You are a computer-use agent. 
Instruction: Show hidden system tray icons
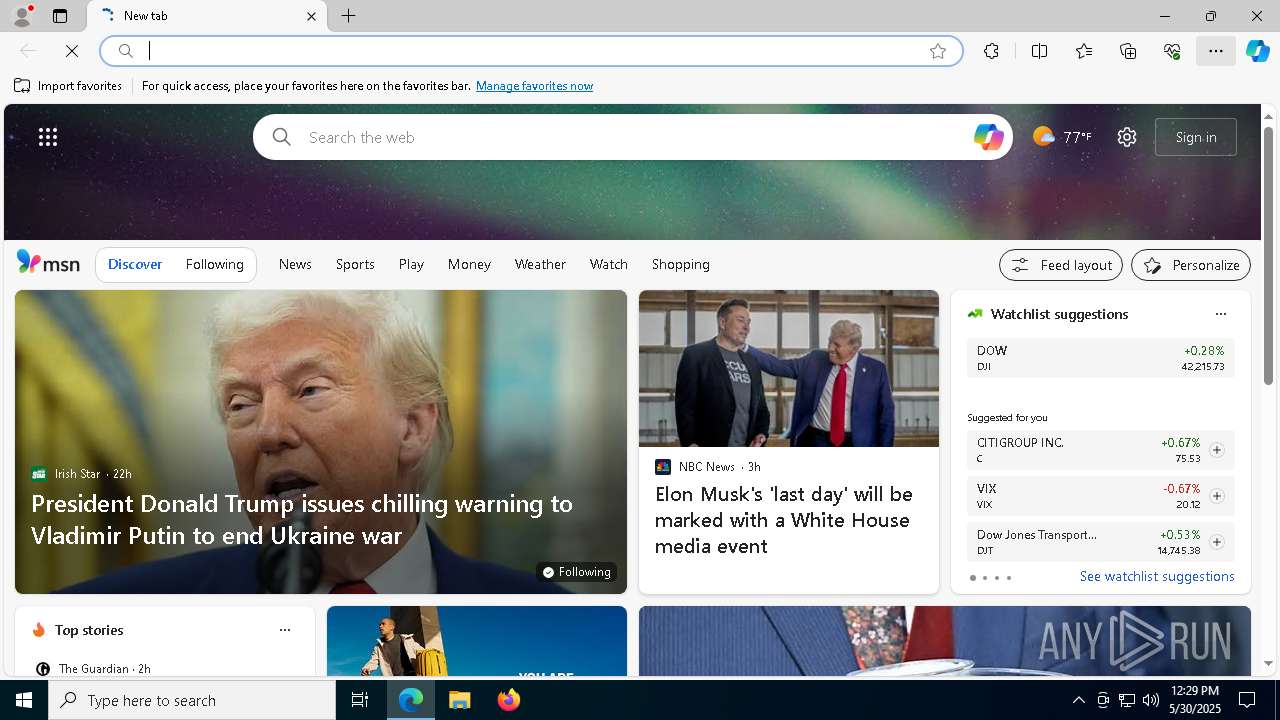[1078, 700]
